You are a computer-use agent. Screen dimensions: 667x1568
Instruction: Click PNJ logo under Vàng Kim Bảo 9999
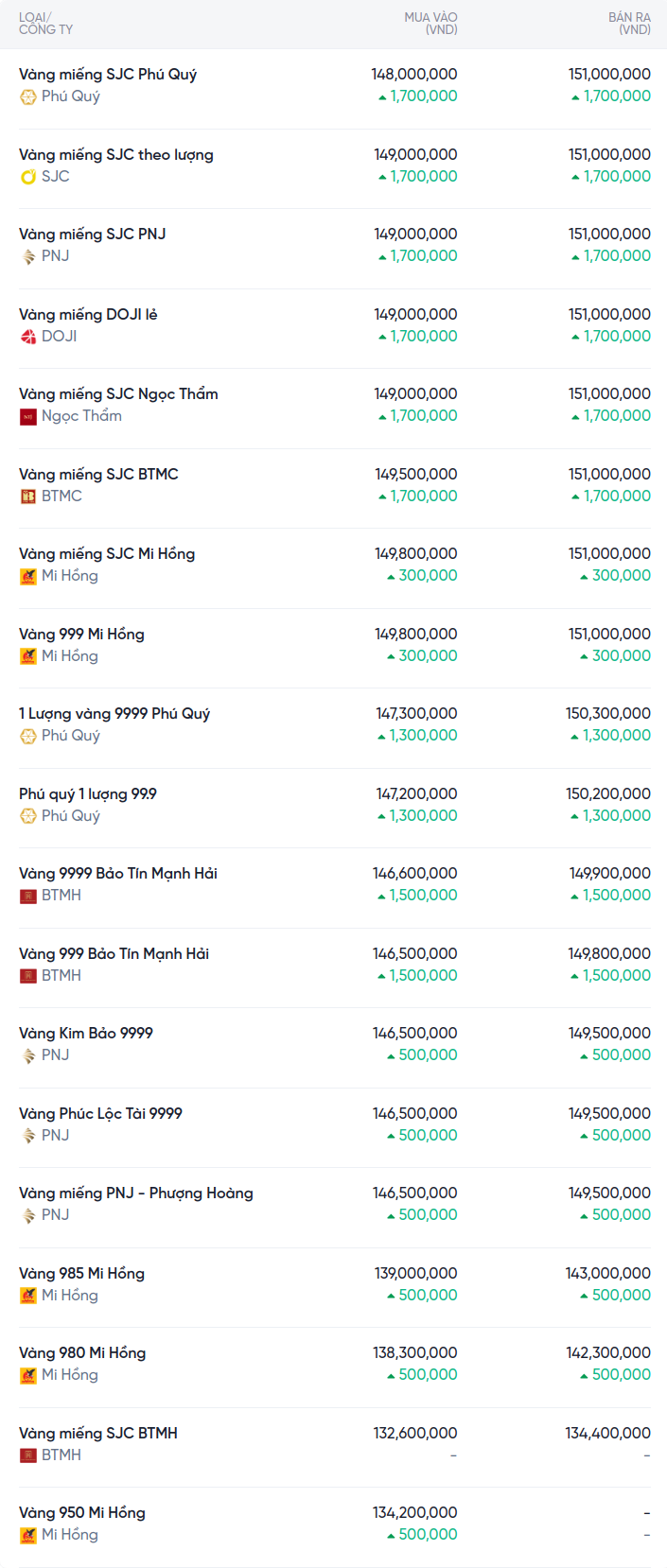click(28, 1055)
